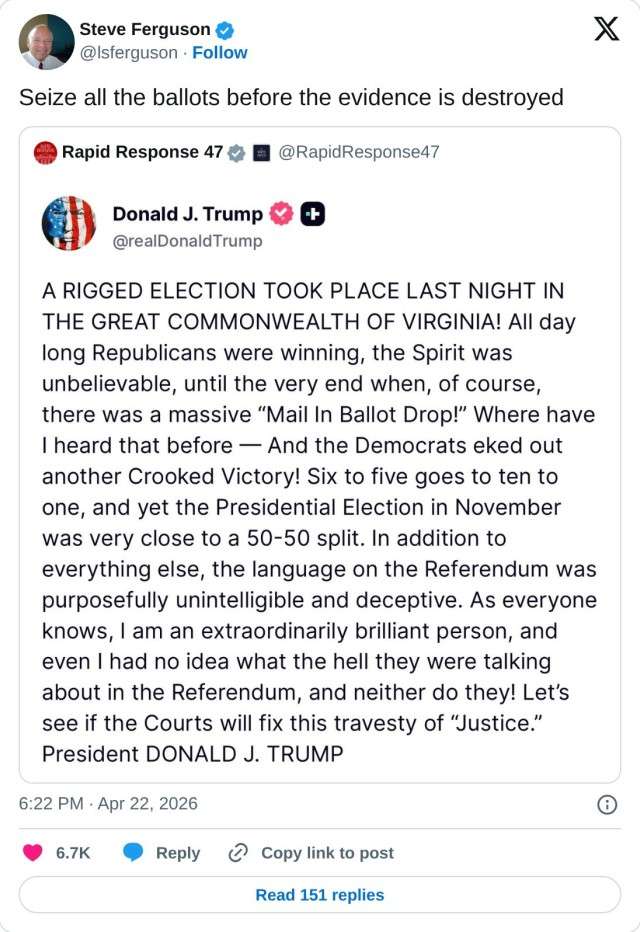The height and width of the screenshot is (932, 640).
Task: Open the 6:22 PM Apr 22, 2026 timestamp
Action: coord(108,803)
